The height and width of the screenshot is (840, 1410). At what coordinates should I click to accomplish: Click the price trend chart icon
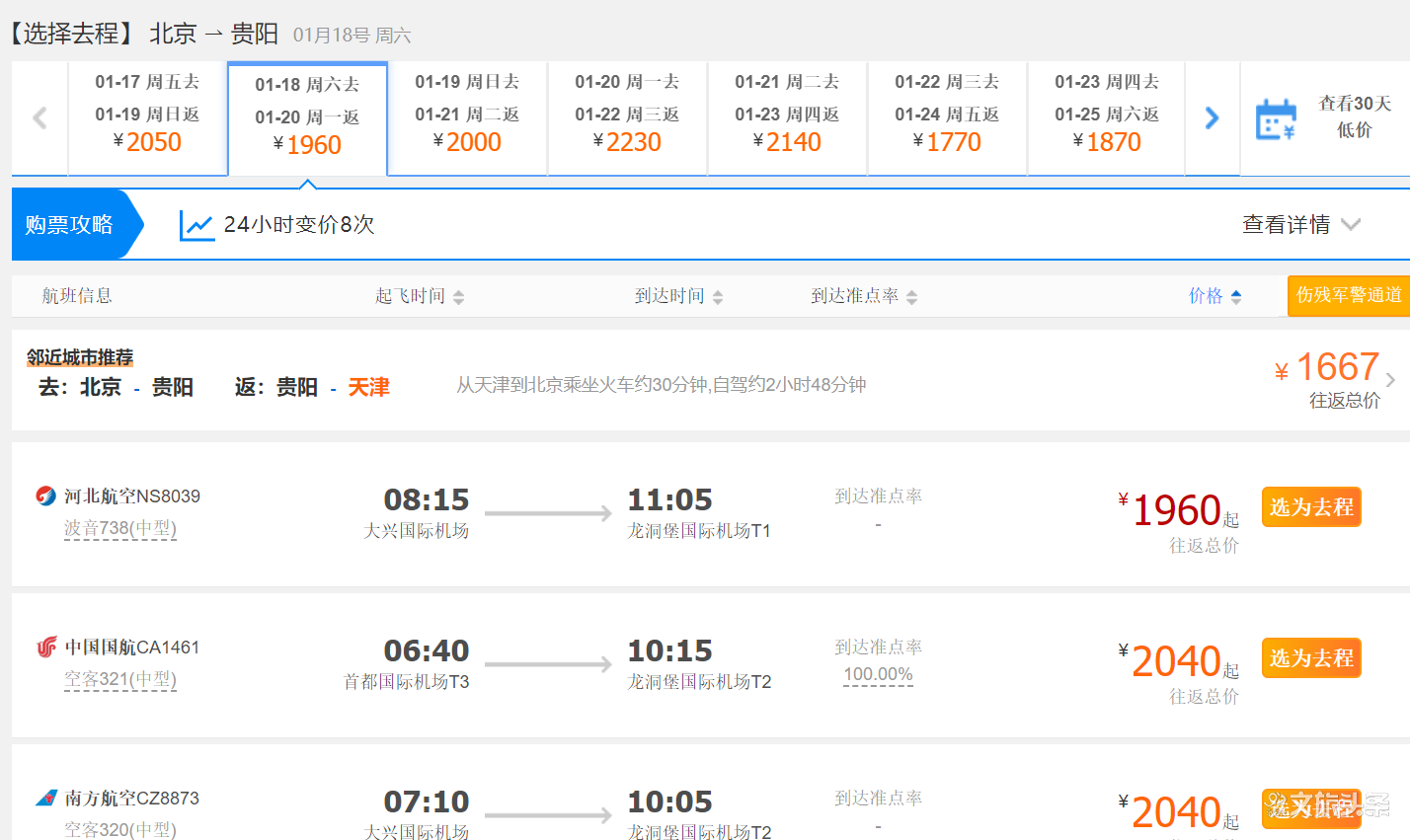point(197,225)
